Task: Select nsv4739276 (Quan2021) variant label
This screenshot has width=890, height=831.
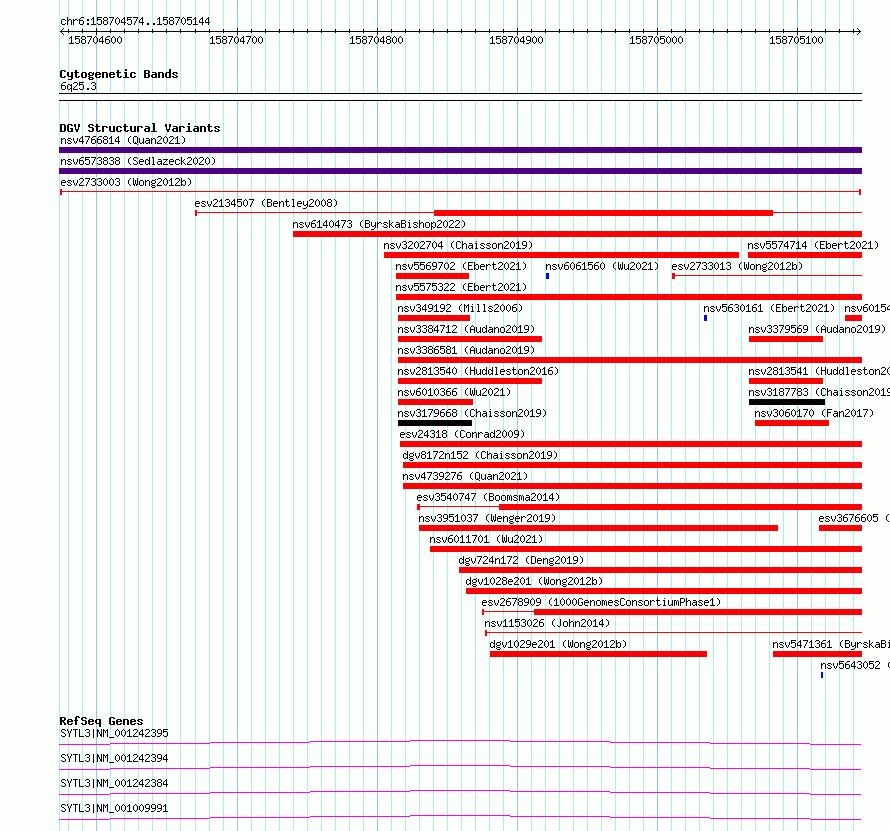Action: (465, 476)
